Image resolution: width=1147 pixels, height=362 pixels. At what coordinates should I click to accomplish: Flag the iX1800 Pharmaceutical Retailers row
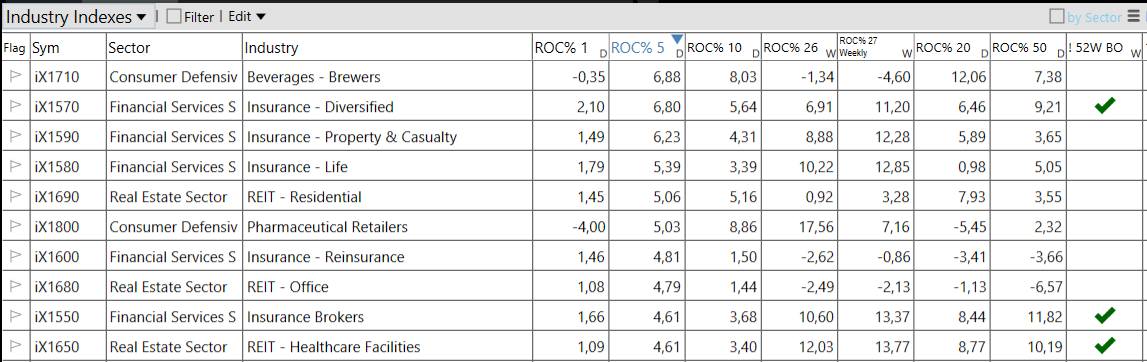15,226
